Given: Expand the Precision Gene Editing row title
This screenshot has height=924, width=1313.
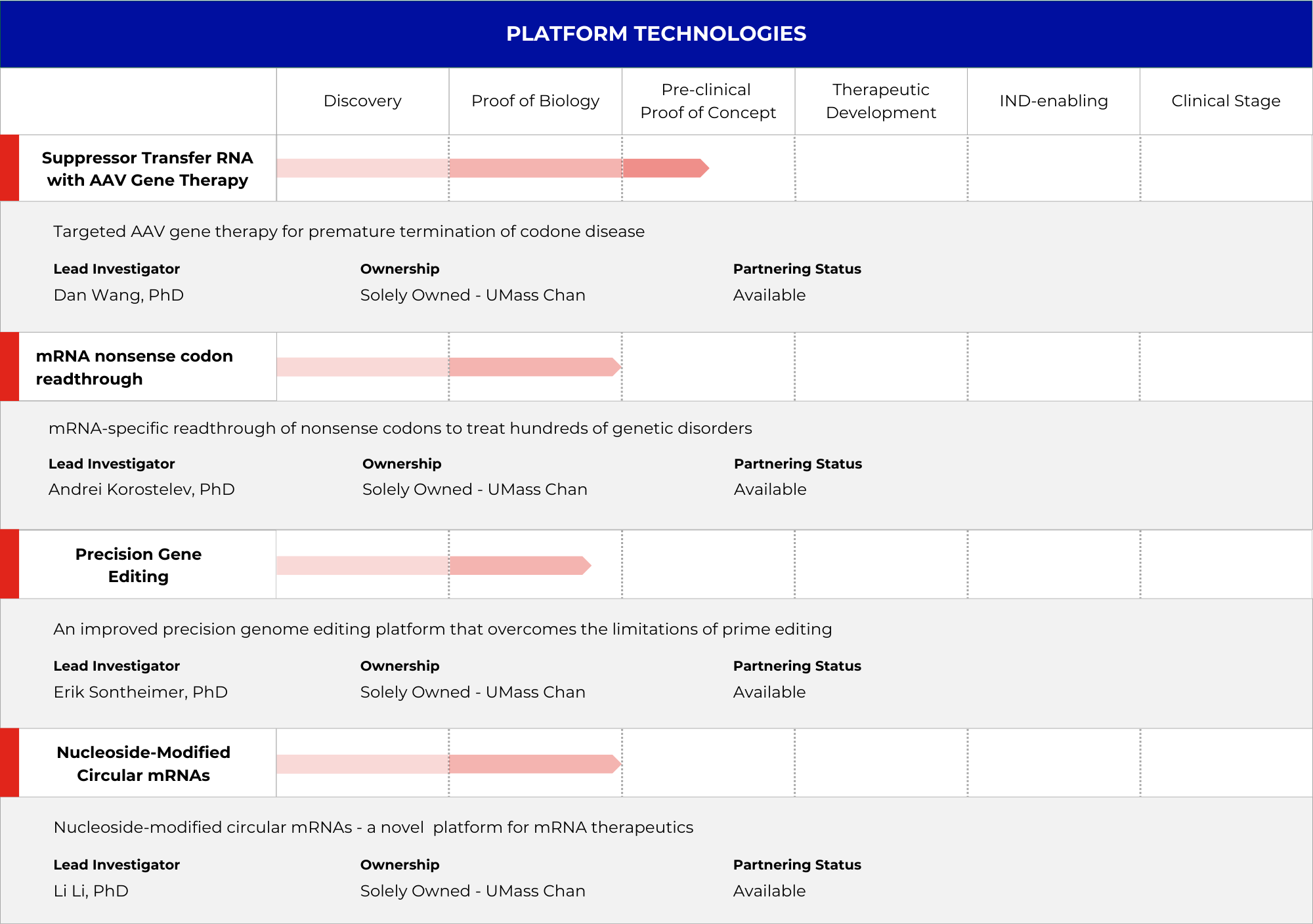Looking at the screenshot, I should click(x=139, y=565).
